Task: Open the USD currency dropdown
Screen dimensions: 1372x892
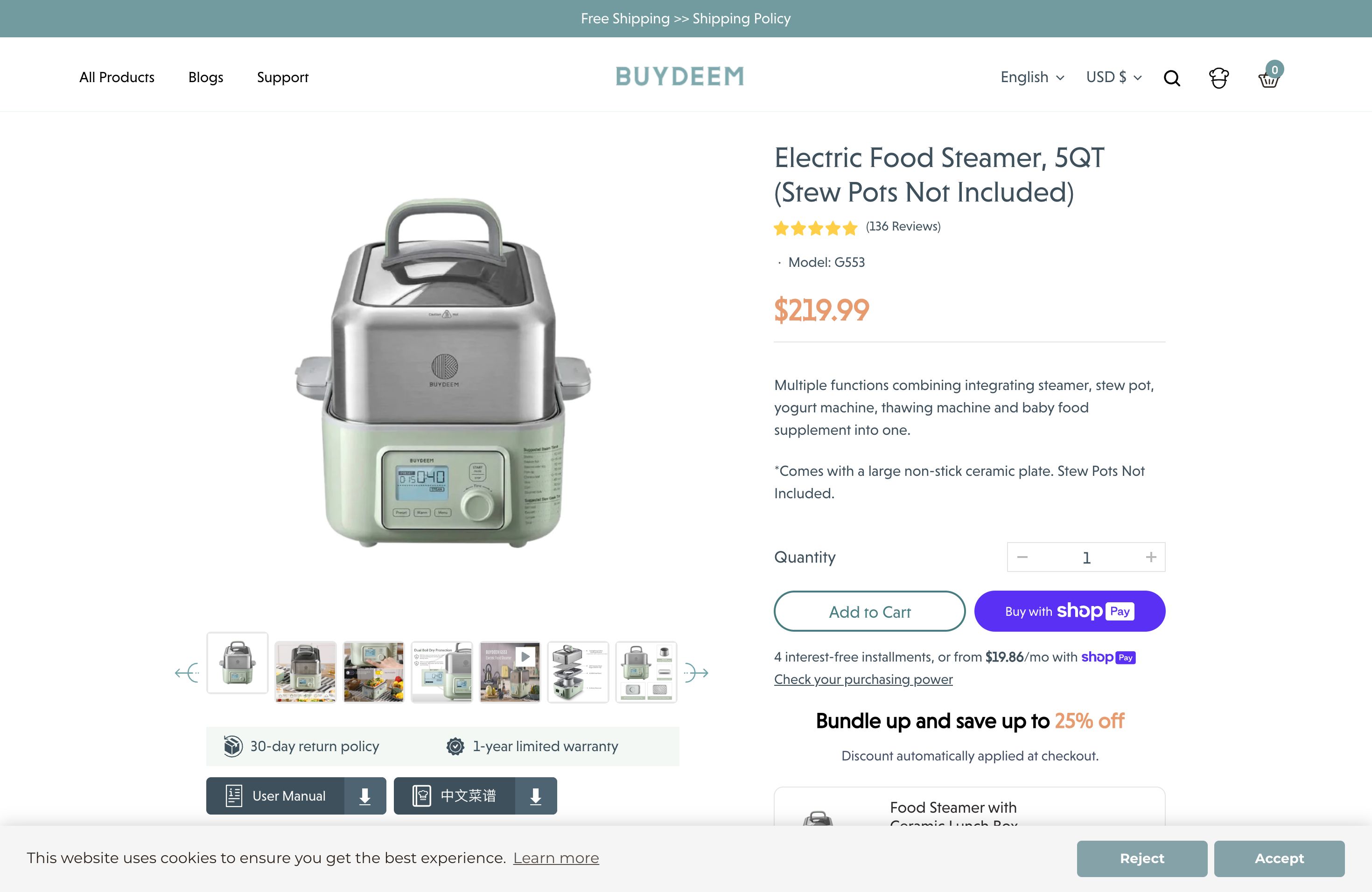Action: [1113, 77]
